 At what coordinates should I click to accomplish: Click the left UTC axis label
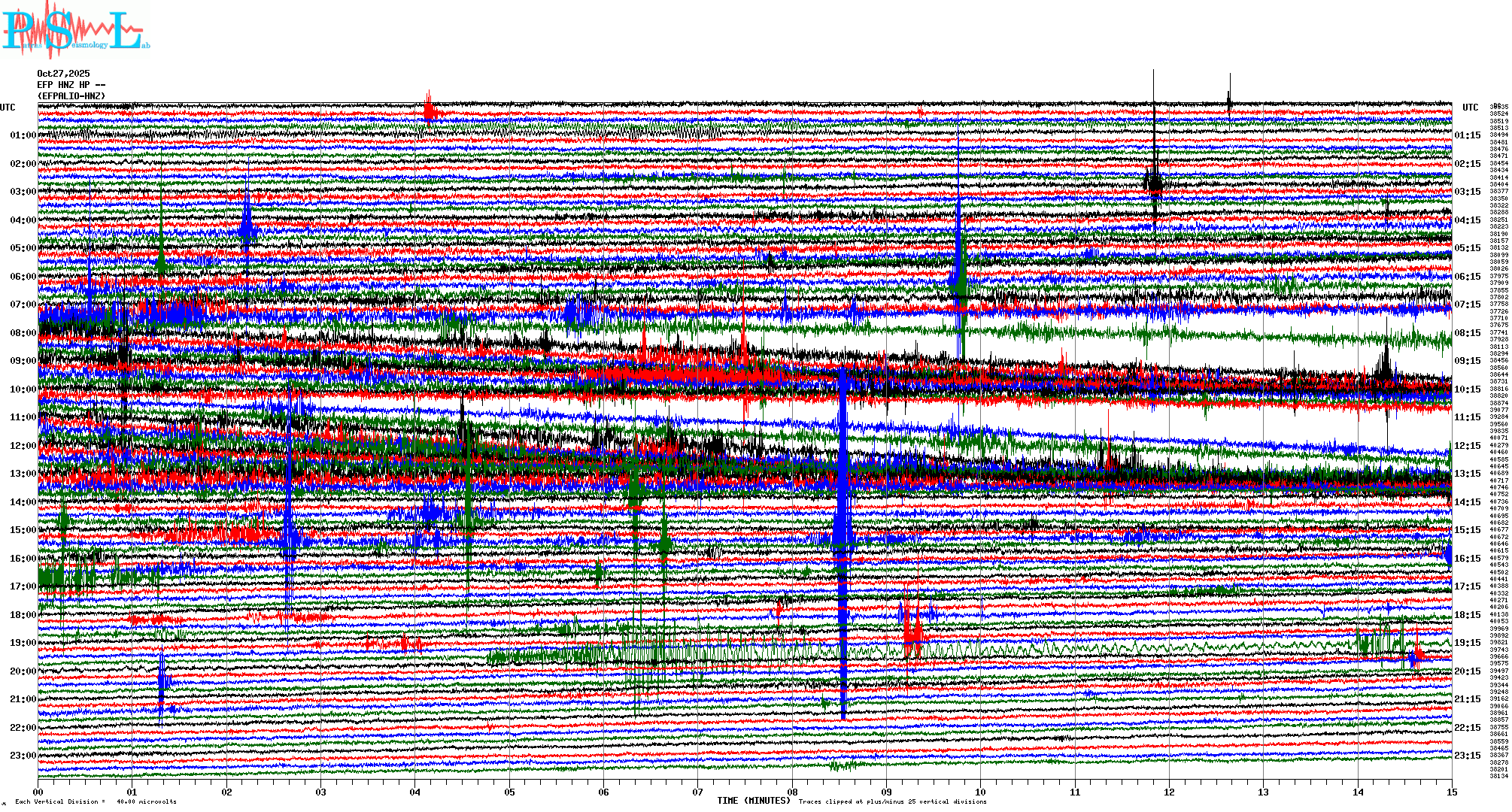pyautogui.click(x=8, y=108)
